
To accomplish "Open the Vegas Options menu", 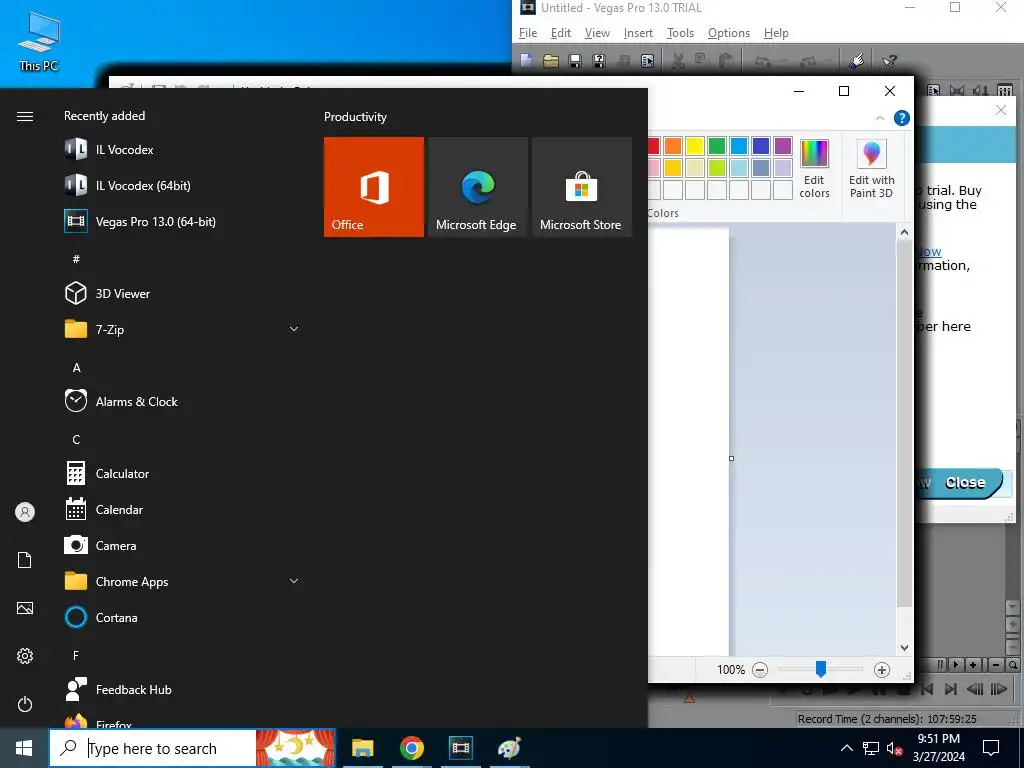I will (729, 33).
